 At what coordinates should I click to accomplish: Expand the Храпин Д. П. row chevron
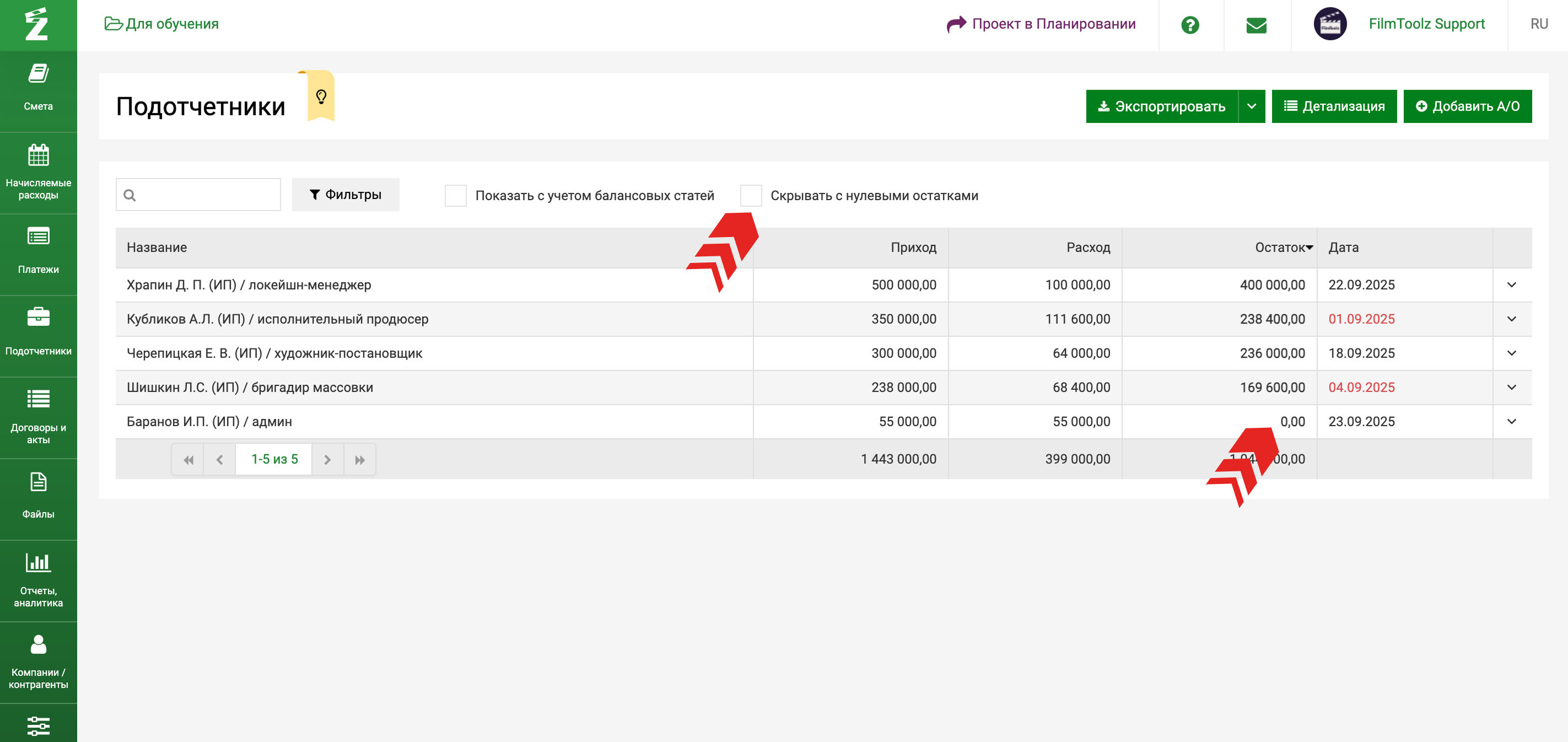click(x=1511, y=285)
